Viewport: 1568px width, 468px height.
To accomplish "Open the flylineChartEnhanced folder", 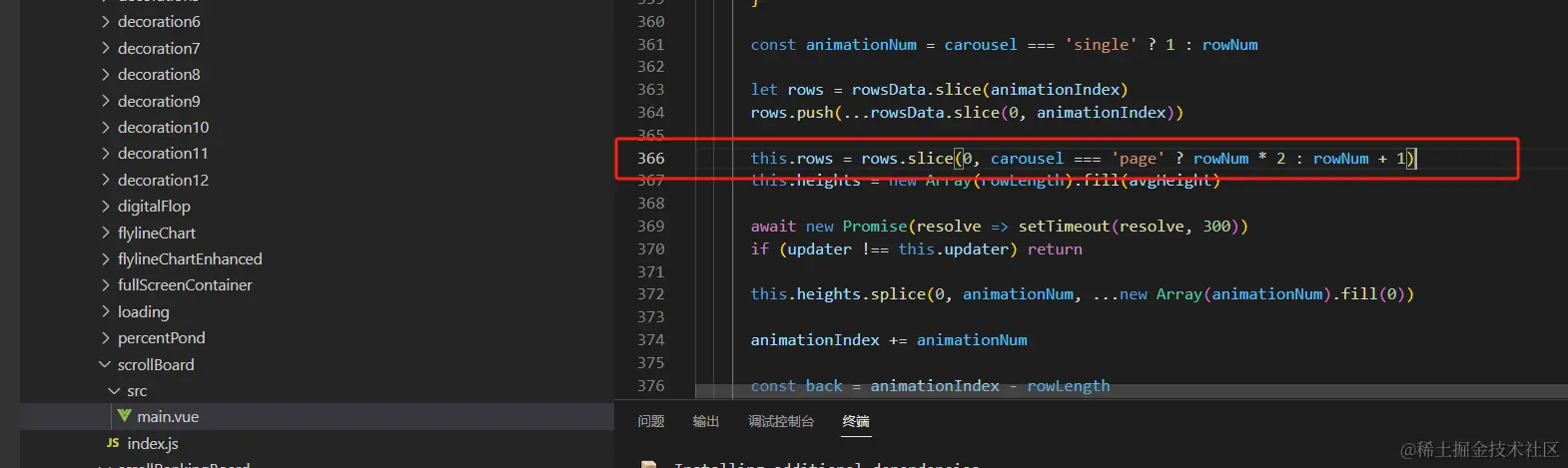I will (190, 258).
